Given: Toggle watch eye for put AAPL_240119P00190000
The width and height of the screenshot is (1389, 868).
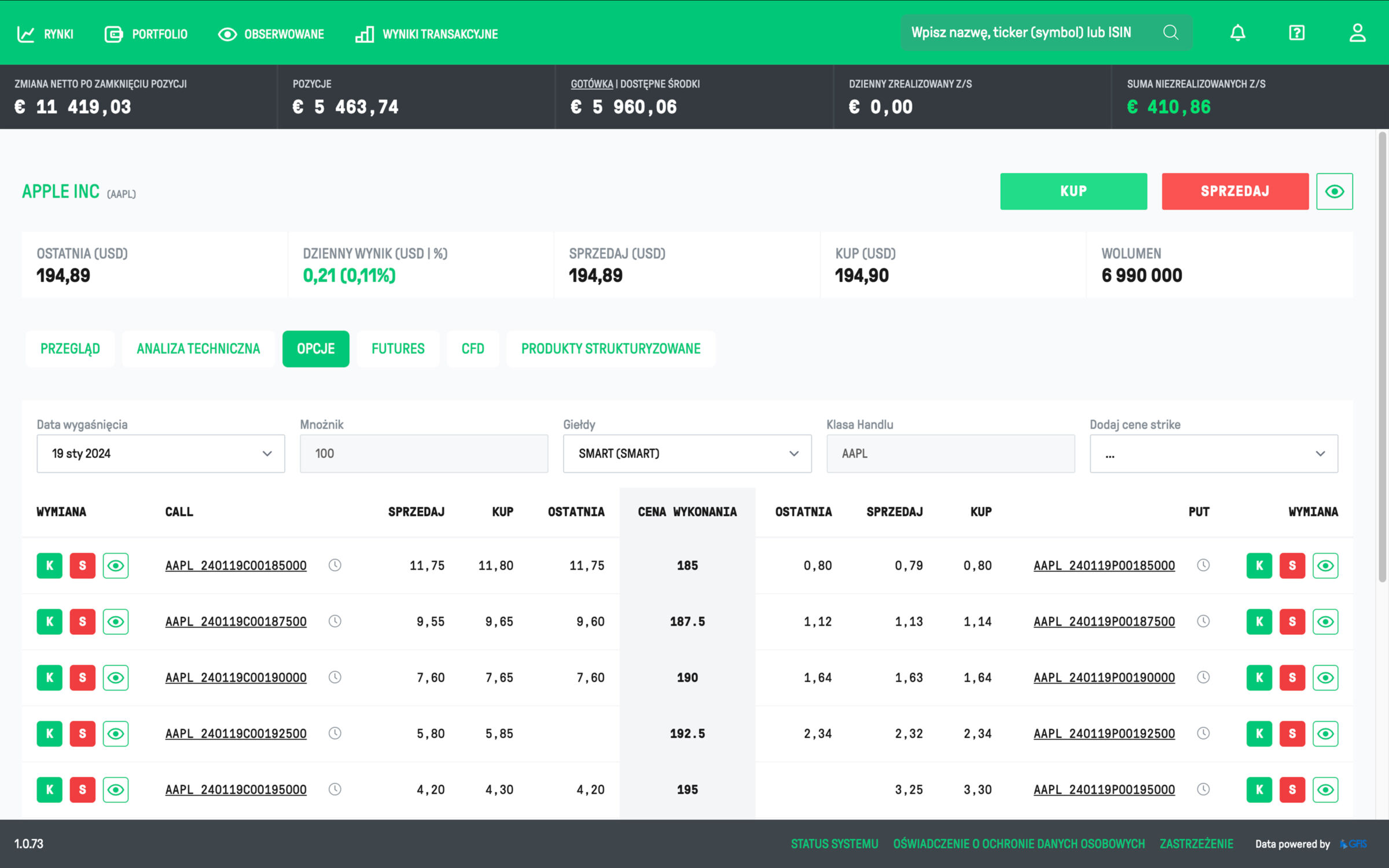Looking at the screenshot, I should coord(1325,678).
